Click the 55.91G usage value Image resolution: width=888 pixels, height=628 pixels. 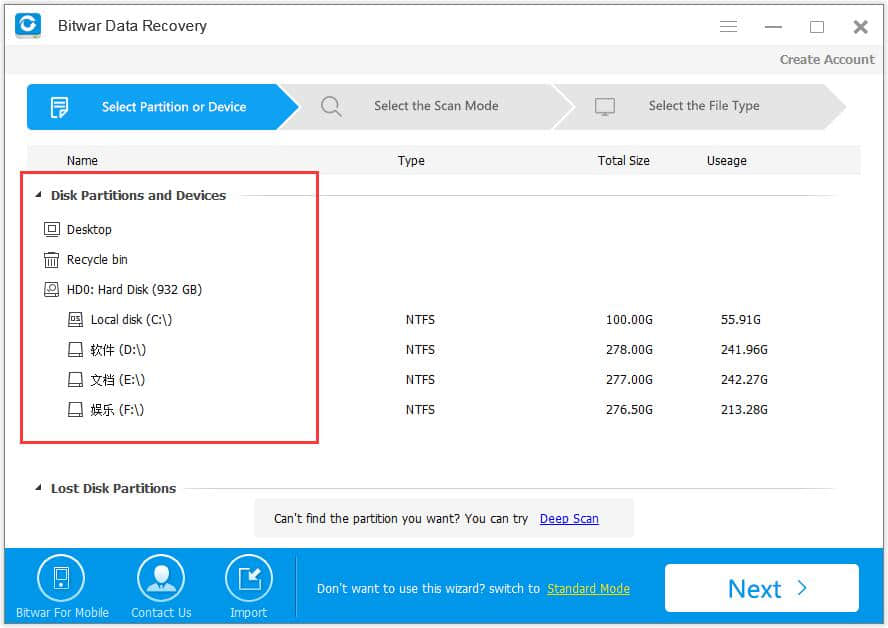point(741,319)
